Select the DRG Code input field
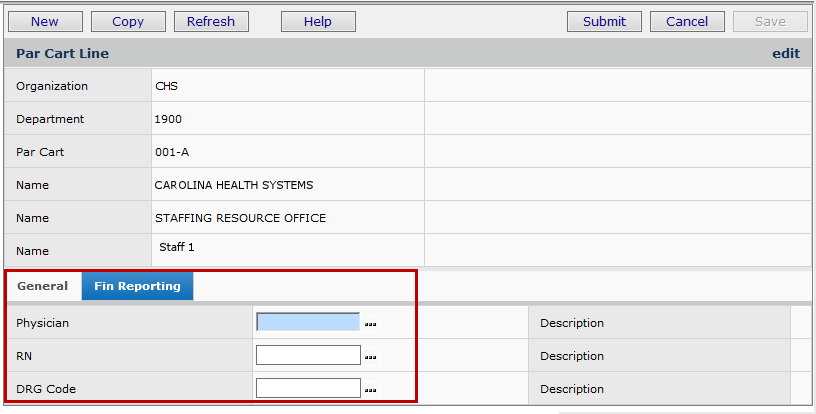 tap(308, 388)
